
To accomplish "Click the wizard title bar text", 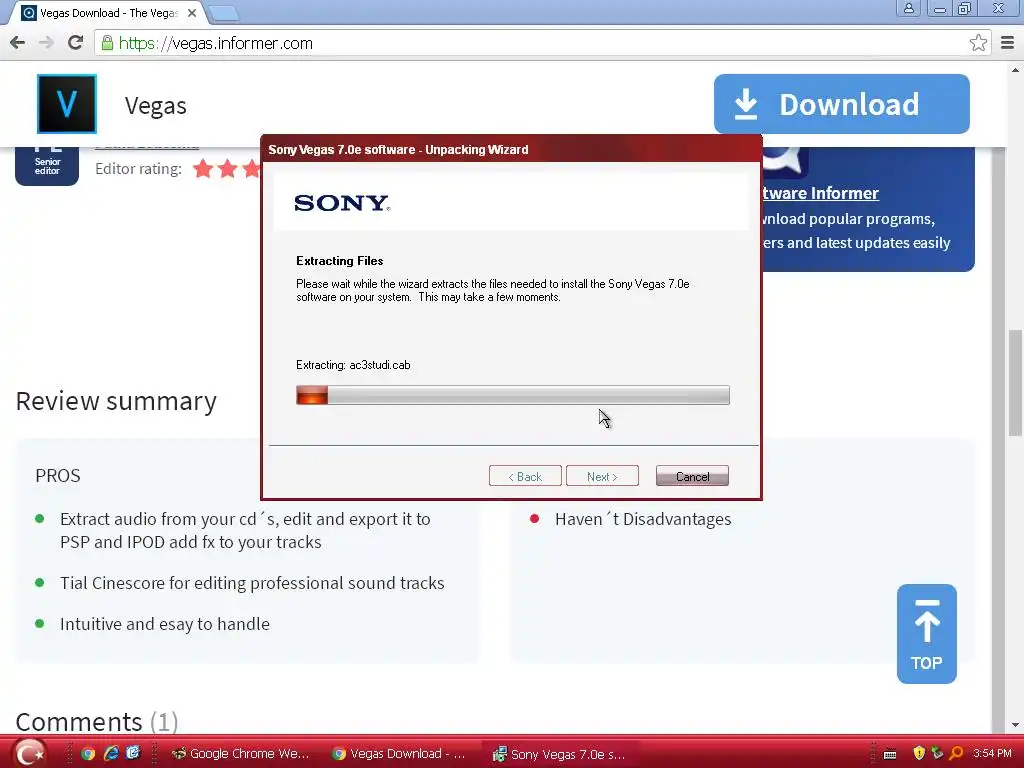I will [398, 150].
